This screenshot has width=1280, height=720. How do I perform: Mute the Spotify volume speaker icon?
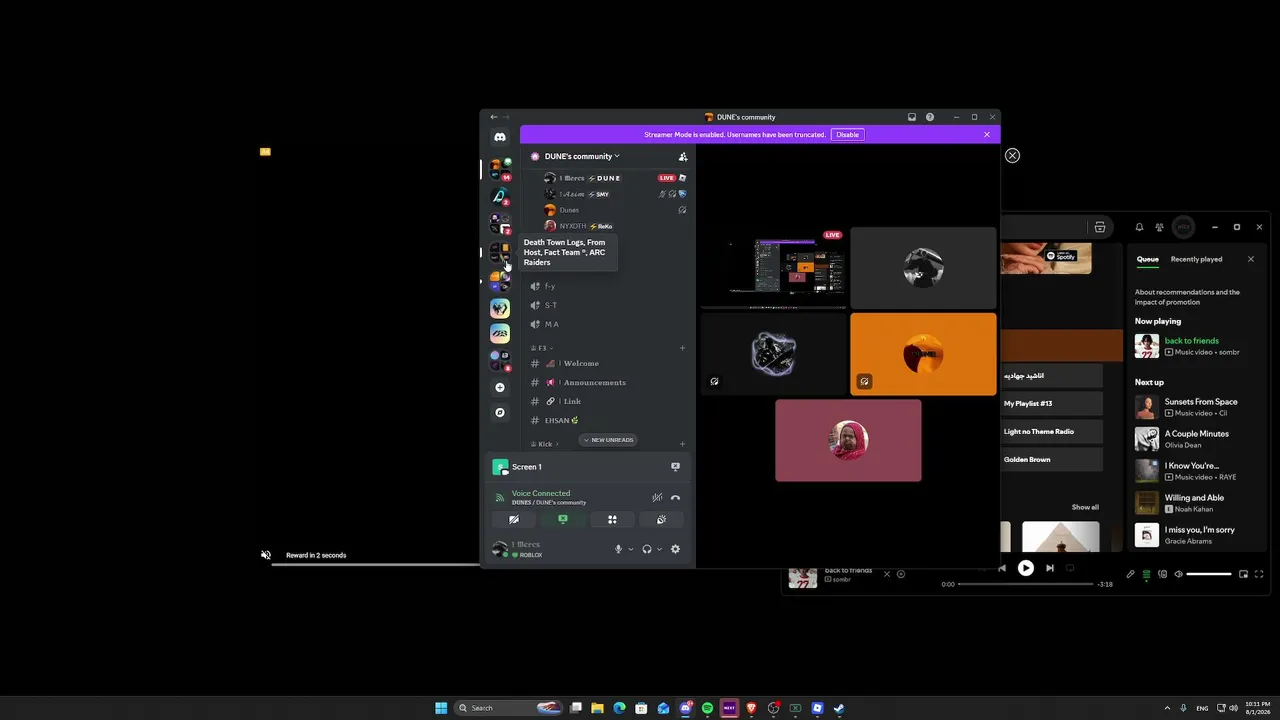click(1178, 574)
